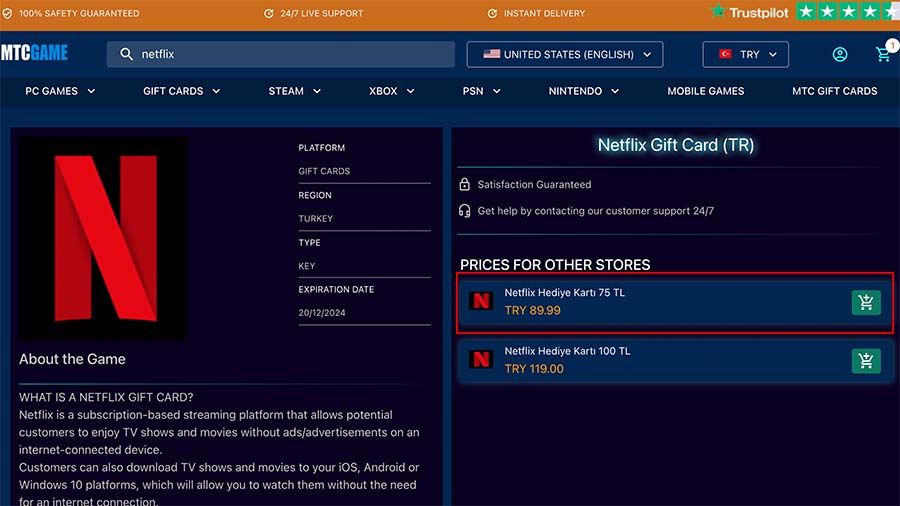Click the TURKEY region value
This screenshot has width=900, height=506.
pyautogui.click(x=315, y=219)
